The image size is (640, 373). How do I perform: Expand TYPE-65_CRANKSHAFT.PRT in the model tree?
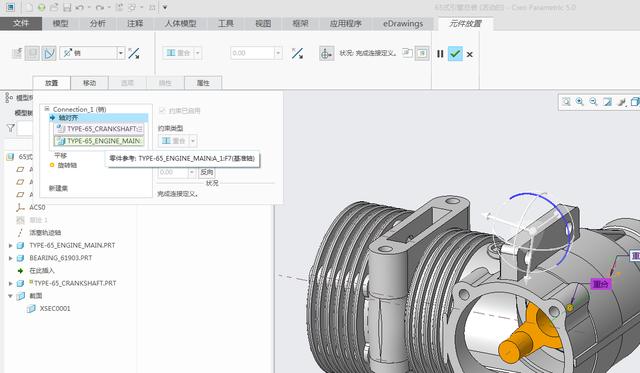[x=11, y=283]
